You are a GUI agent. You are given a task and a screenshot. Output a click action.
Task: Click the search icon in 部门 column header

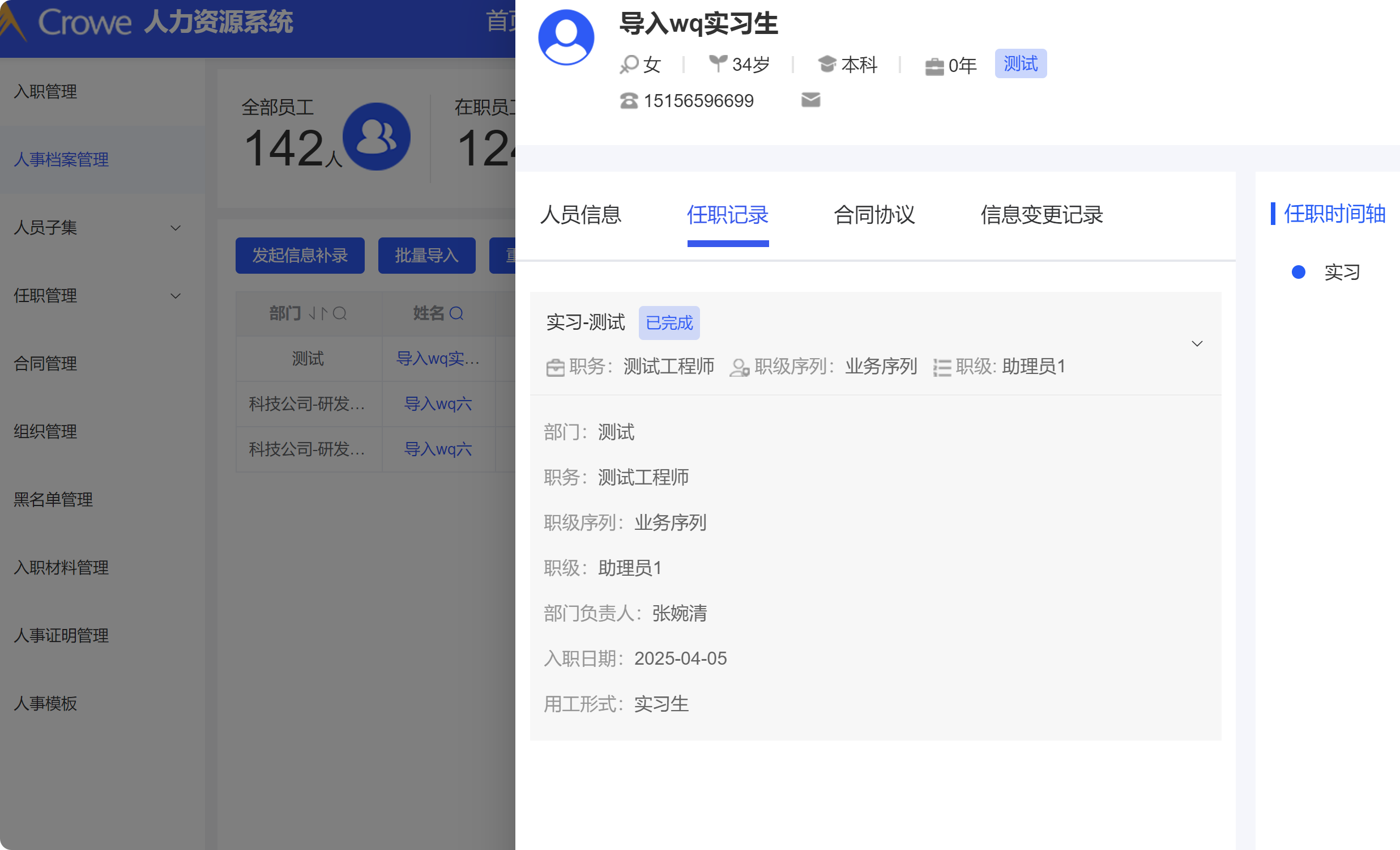340,313
